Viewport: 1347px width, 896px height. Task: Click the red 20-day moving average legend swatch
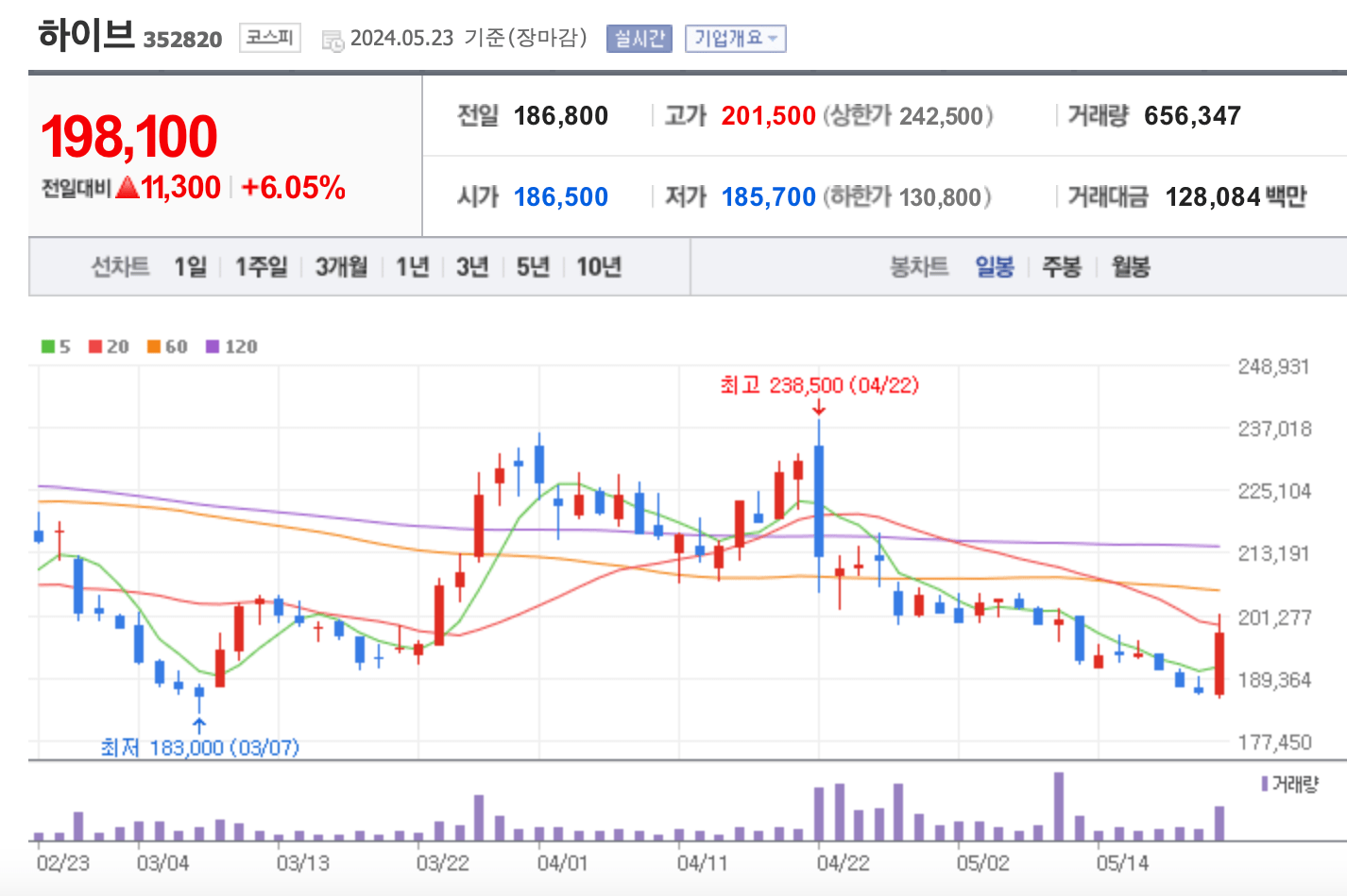(x=95, y=347)
